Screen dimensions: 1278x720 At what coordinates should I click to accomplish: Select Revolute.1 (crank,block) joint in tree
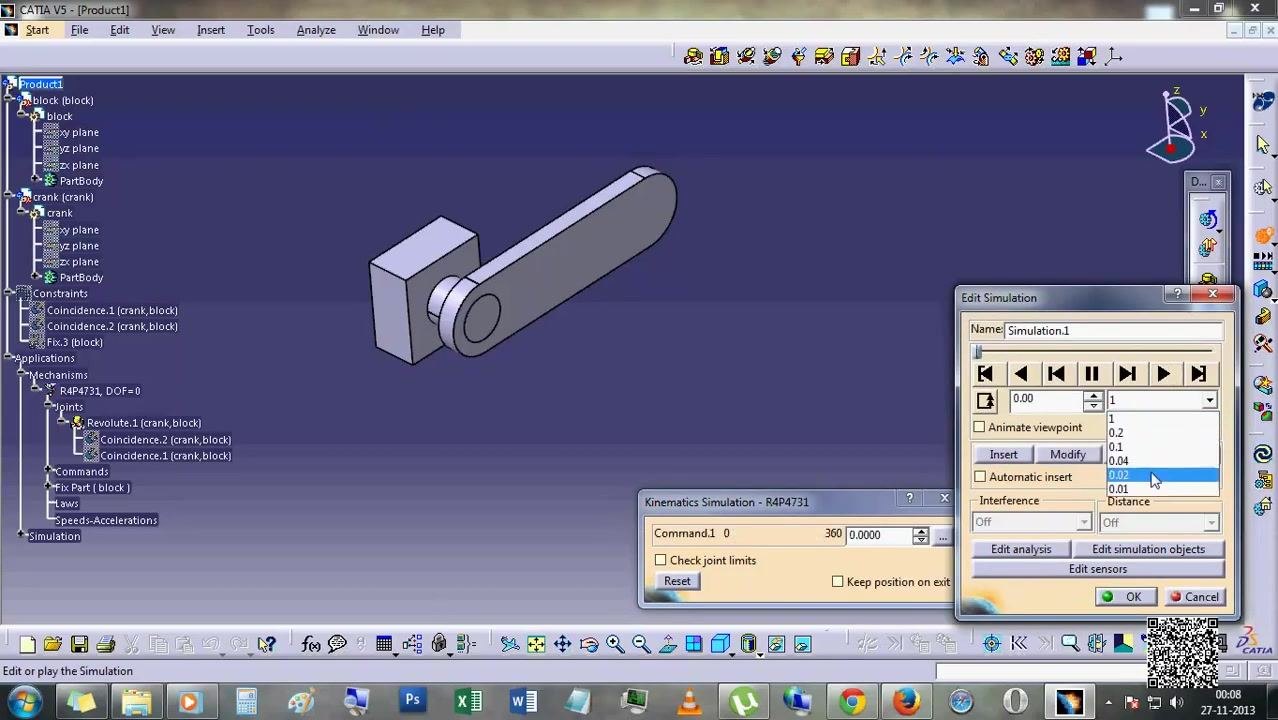click(143, 423)
